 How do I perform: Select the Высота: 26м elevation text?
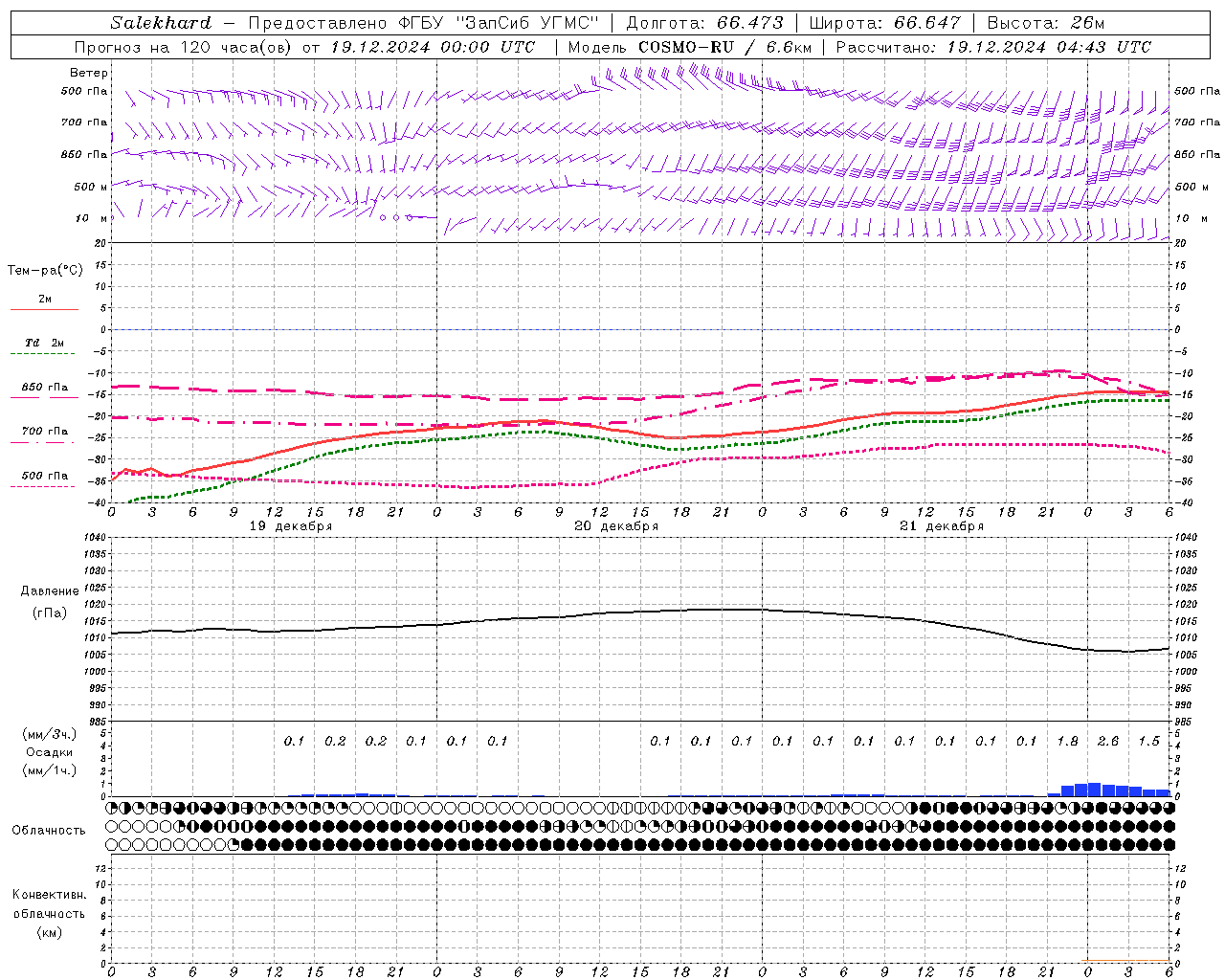[x=1046, y=23]
